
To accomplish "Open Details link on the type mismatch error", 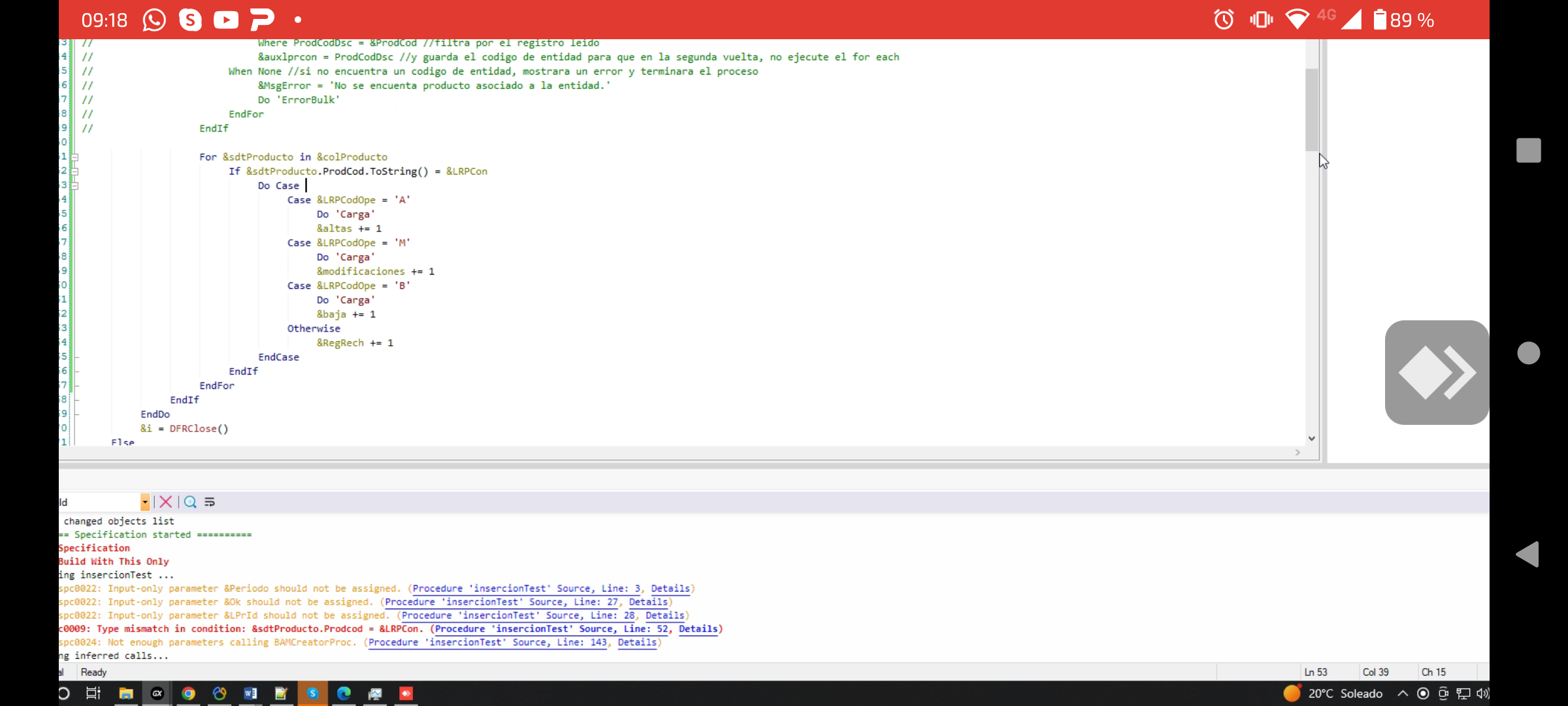I will tap(698, 629).
